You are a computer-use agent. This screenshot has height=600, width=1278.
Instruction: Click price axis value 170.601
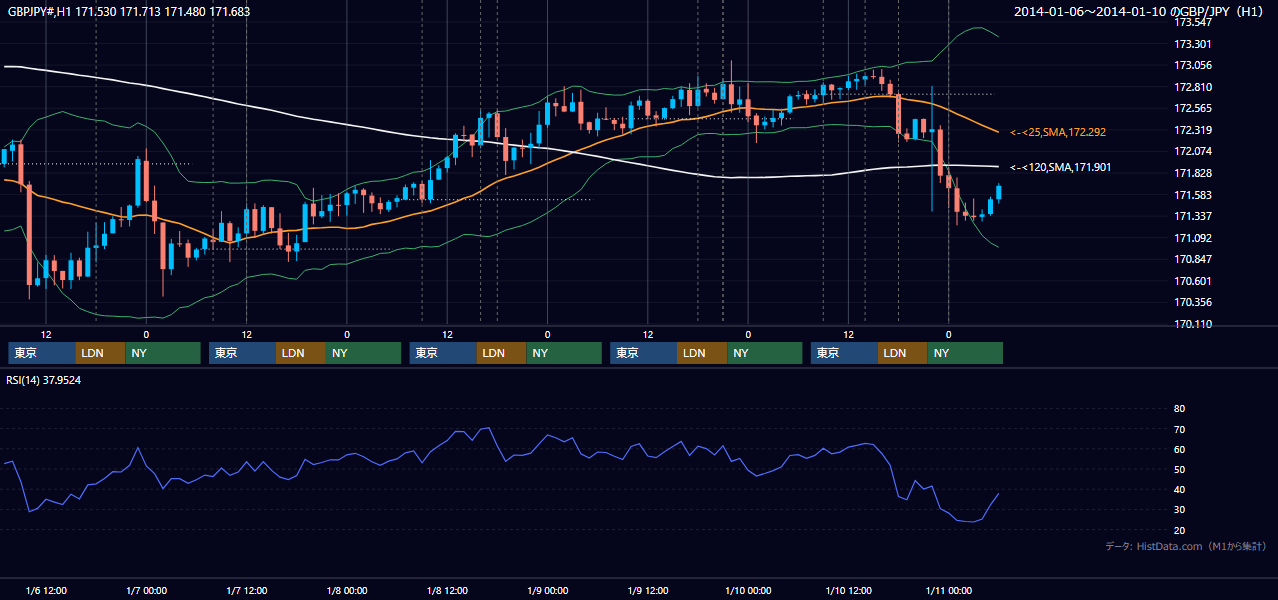tap(1192, 281)
